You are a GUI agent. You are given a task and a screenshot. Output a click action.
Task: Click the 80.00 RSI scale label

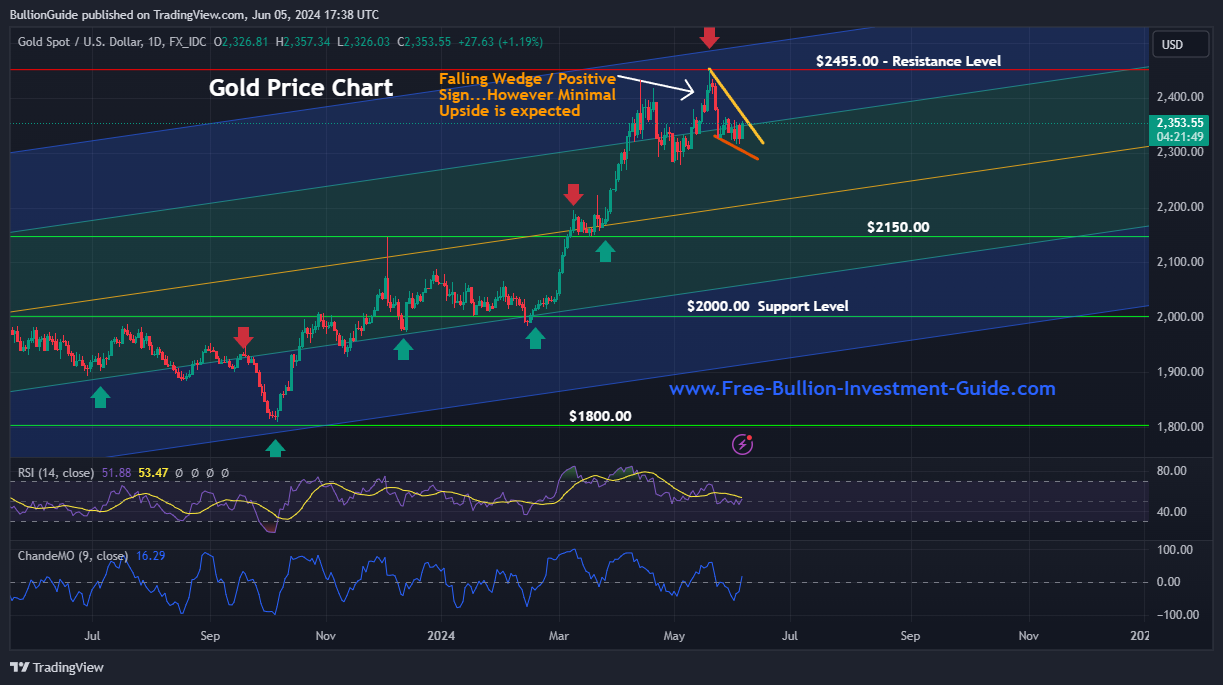[x=1173, y=470]
